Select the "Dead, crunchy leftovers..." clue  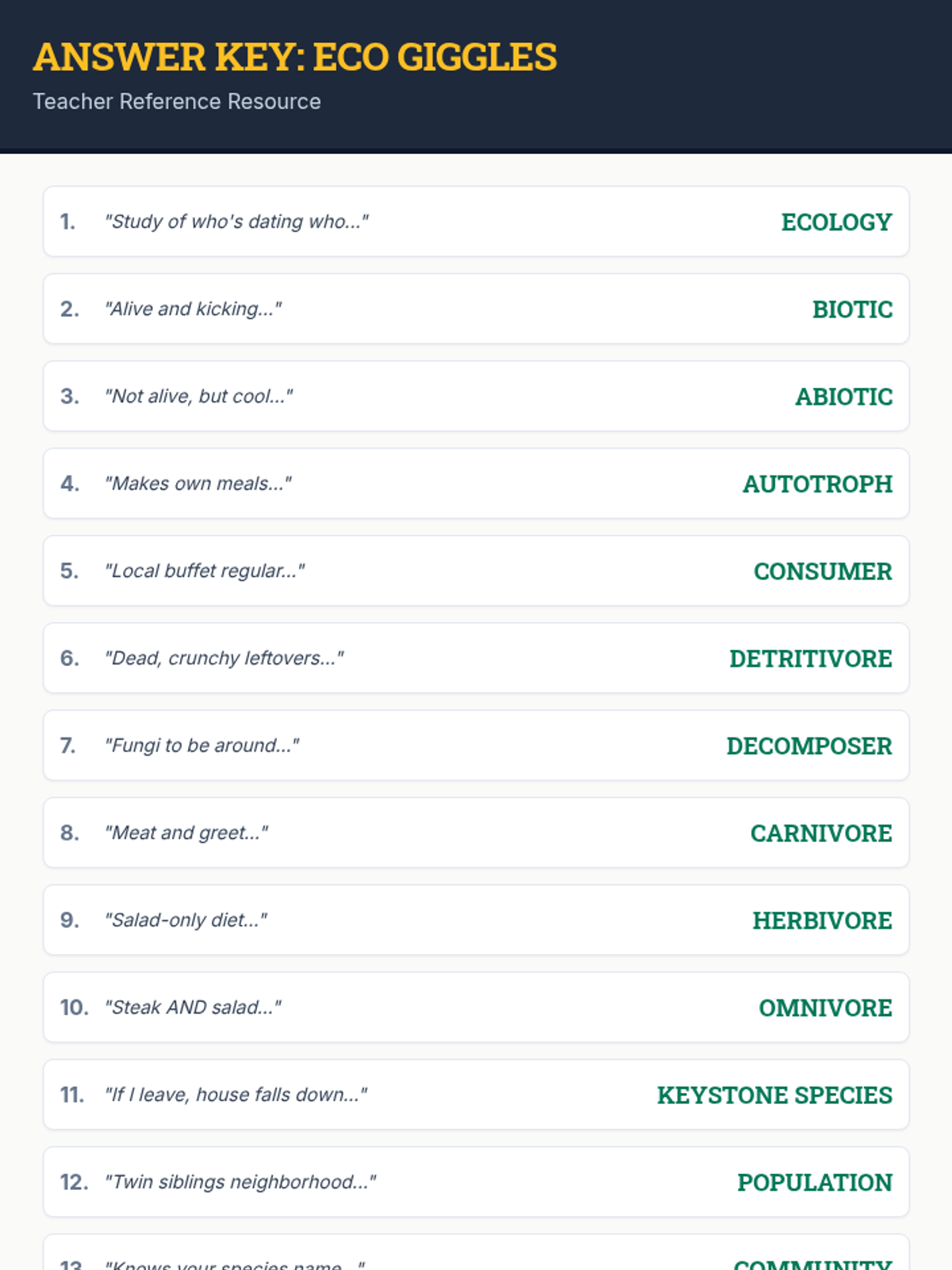point(225,658)
